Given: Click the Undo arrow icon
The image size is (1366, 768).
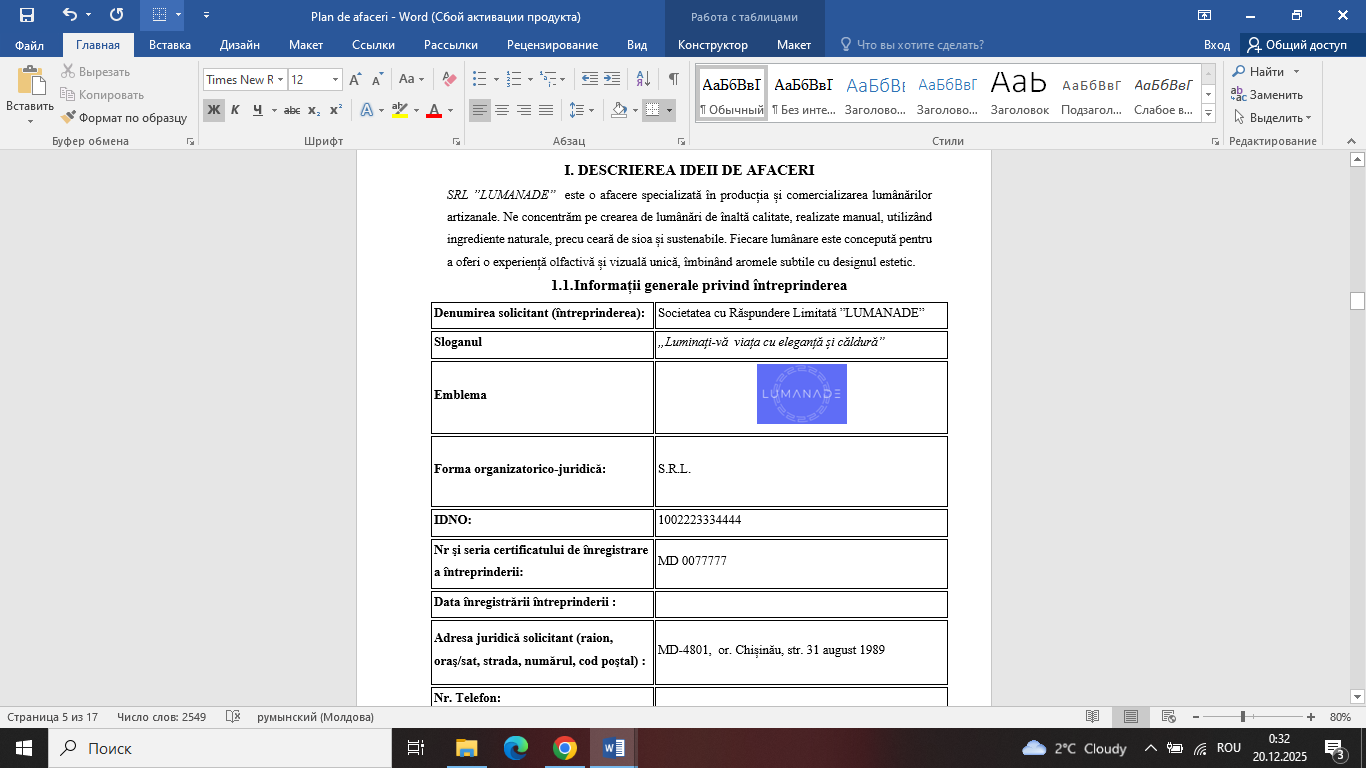Looking at the screenshot, I should tap(69, 15).
